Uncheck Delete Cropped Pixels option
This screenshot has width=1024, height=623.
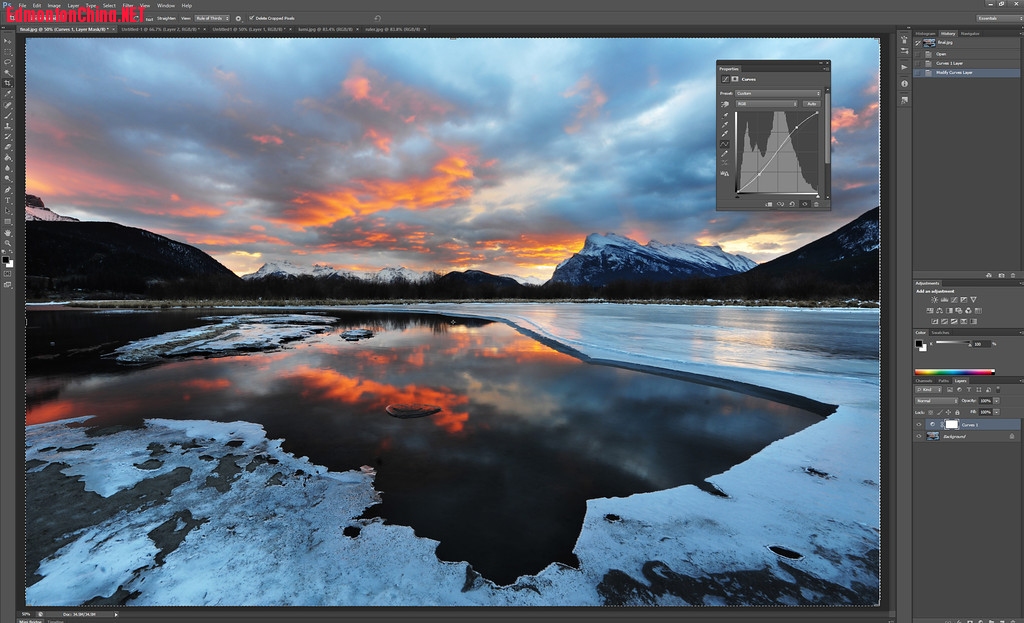(x=251, y=18)
